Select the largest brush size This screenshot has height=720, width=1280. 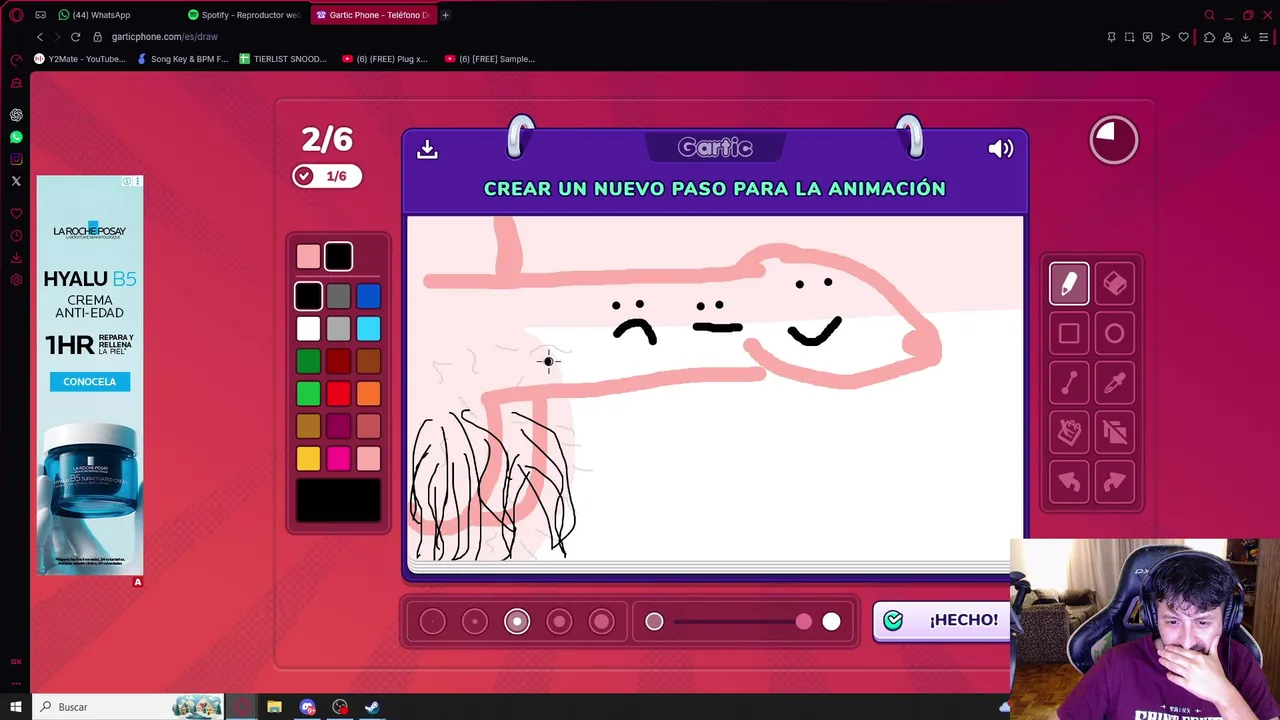point(601,622)
